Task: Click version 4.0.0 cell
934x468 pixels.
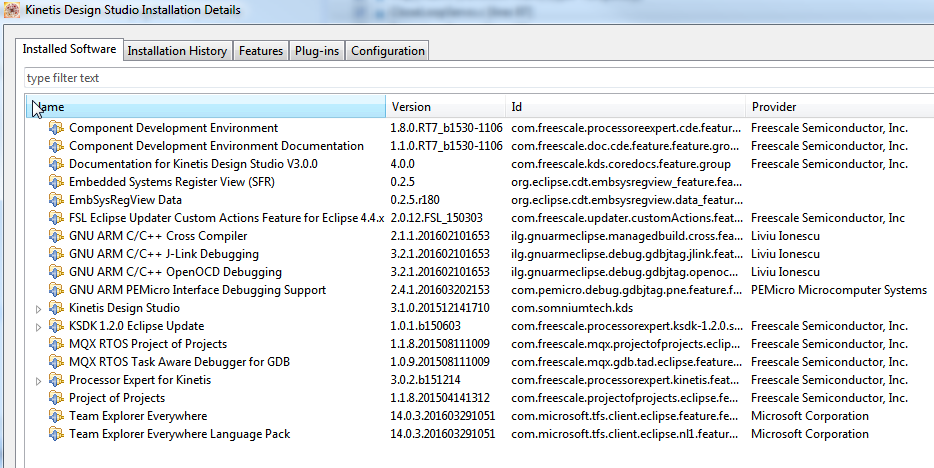Action: 403,164
